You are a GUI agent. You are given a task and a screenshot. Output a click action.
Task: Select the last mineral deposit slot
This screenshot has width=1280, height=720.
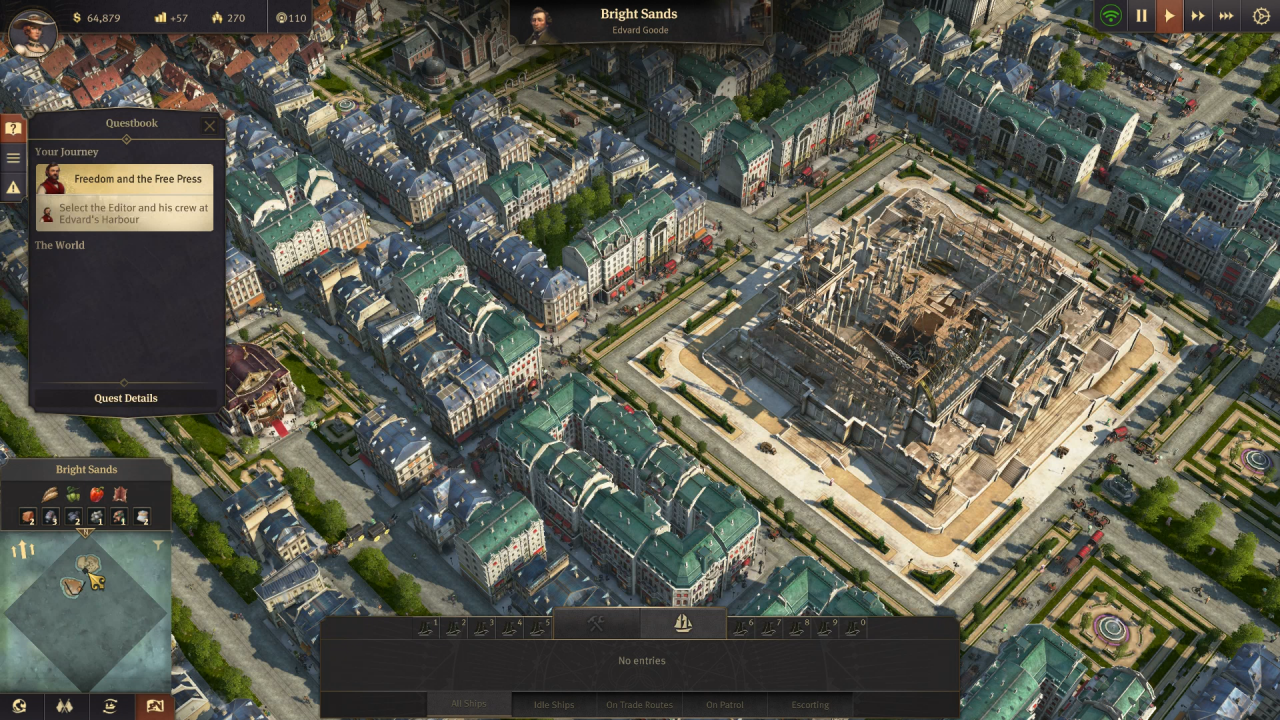tap(142, 517)
